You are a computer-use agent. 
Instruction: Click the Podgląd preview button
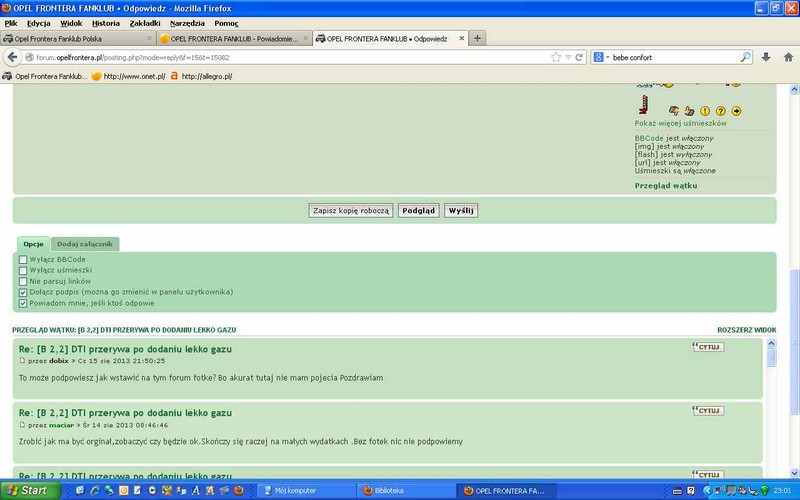click(x=418, y=211)
